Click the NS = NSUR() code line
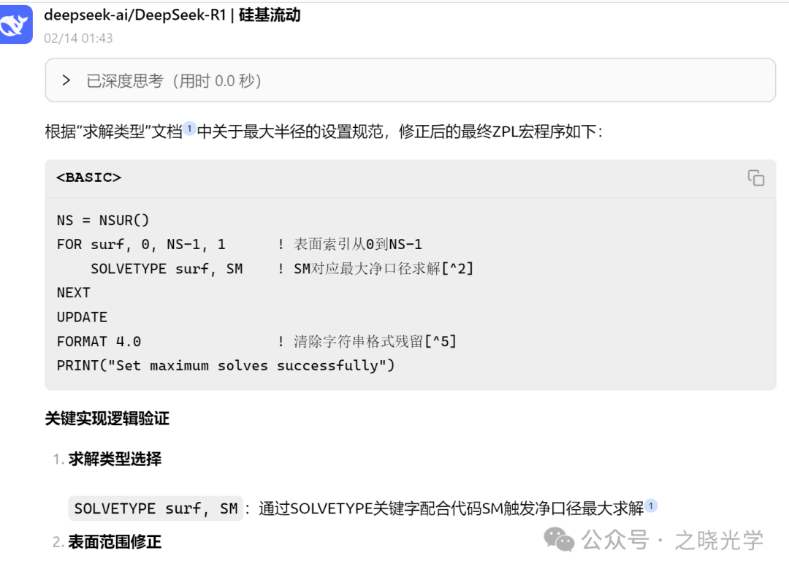Image resolution: width=789 pixels, height=572 pixels. [x=103, y=219]
